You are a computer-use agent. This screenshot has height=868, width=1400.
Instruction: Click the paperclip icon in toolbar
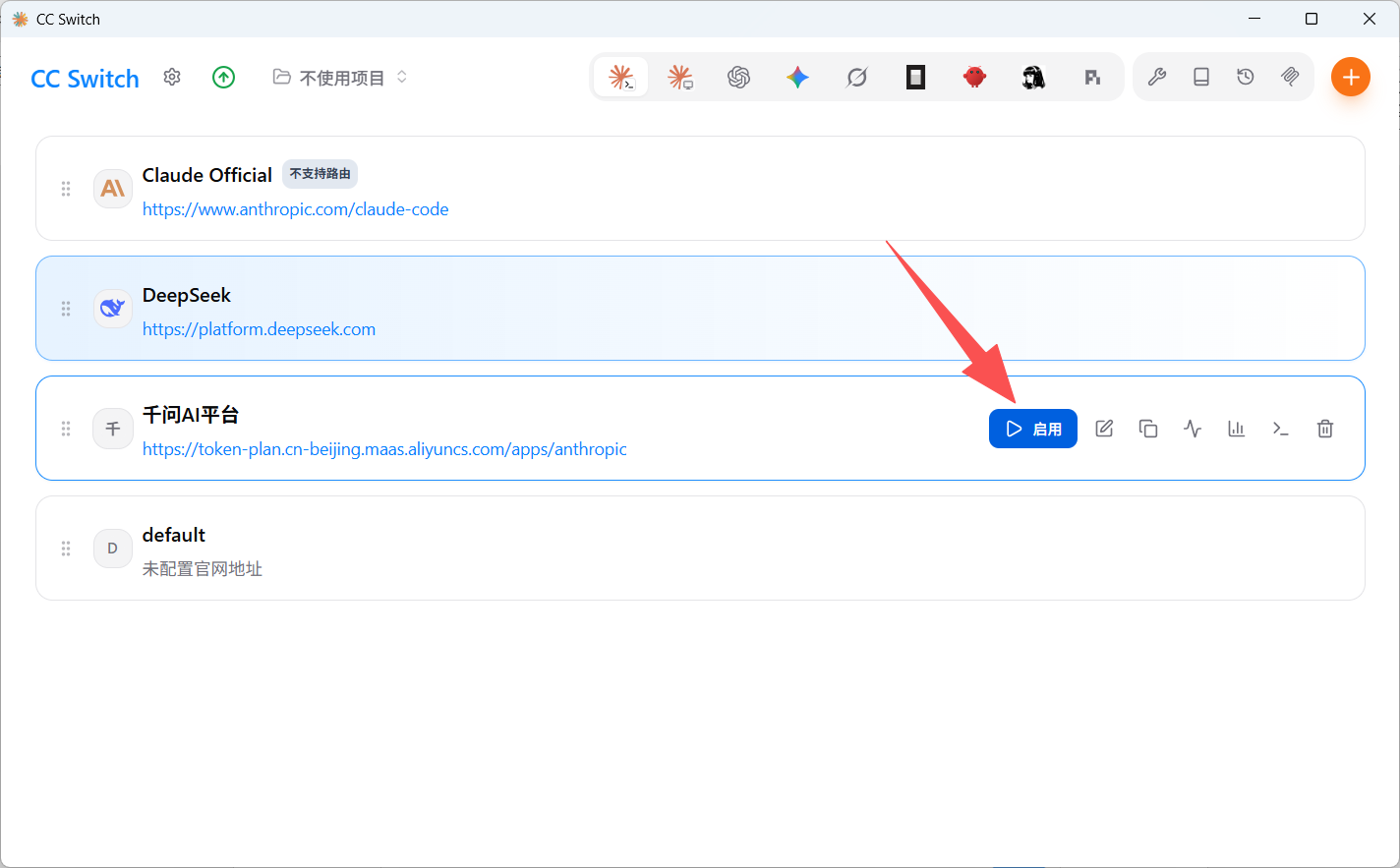(1290, 77)
